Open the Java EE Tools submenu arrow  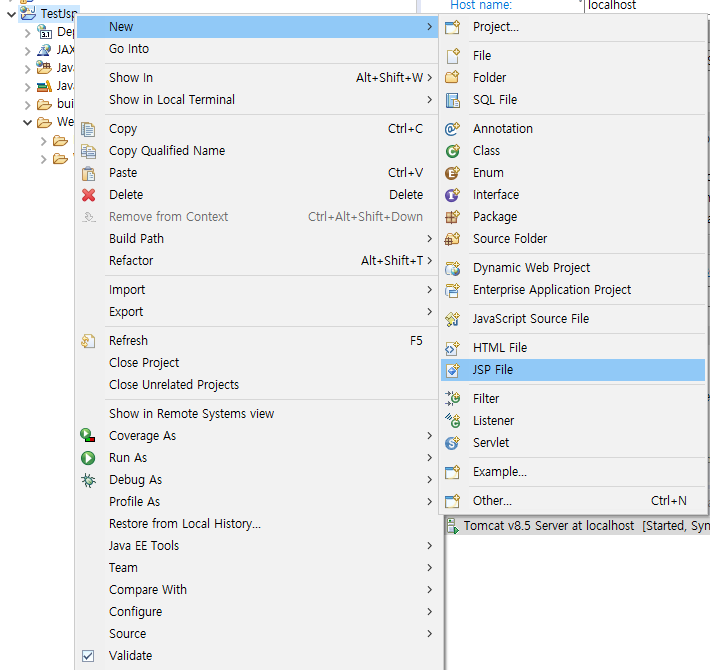point(429,546)
